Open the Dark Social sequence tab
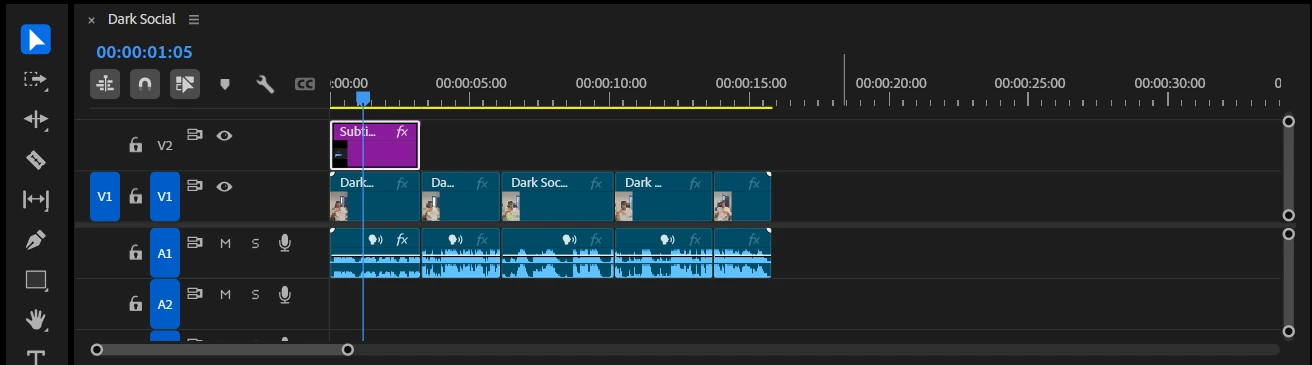 click(x=141, y=19)
